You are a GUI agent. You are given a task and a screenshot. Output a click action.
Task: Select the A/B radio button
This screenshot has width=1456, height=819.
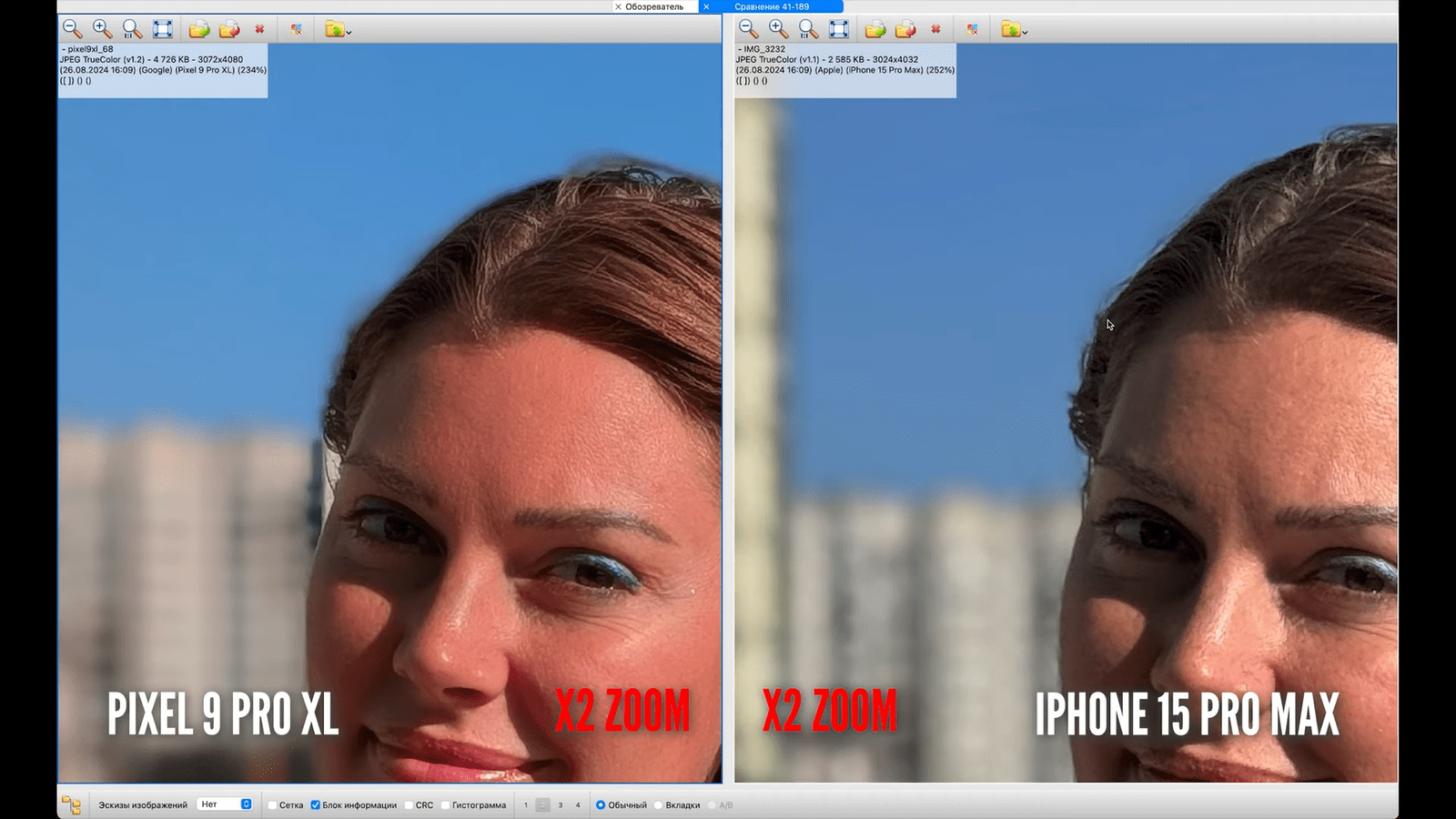[712, 805]
